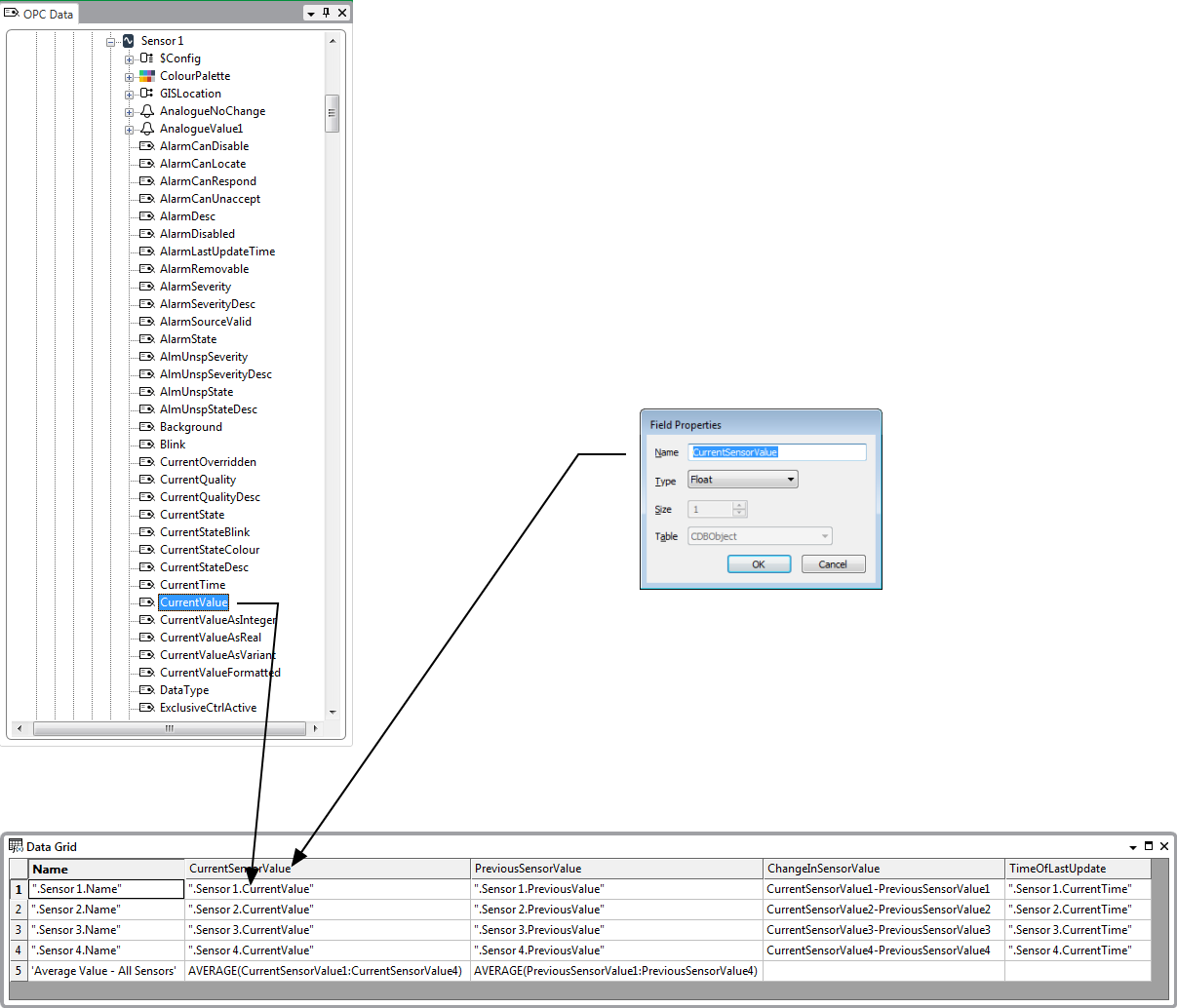Select the CurrentValue tag in tree
The width and height of the screenshot is (1177, 1008).
click(194, 602)
